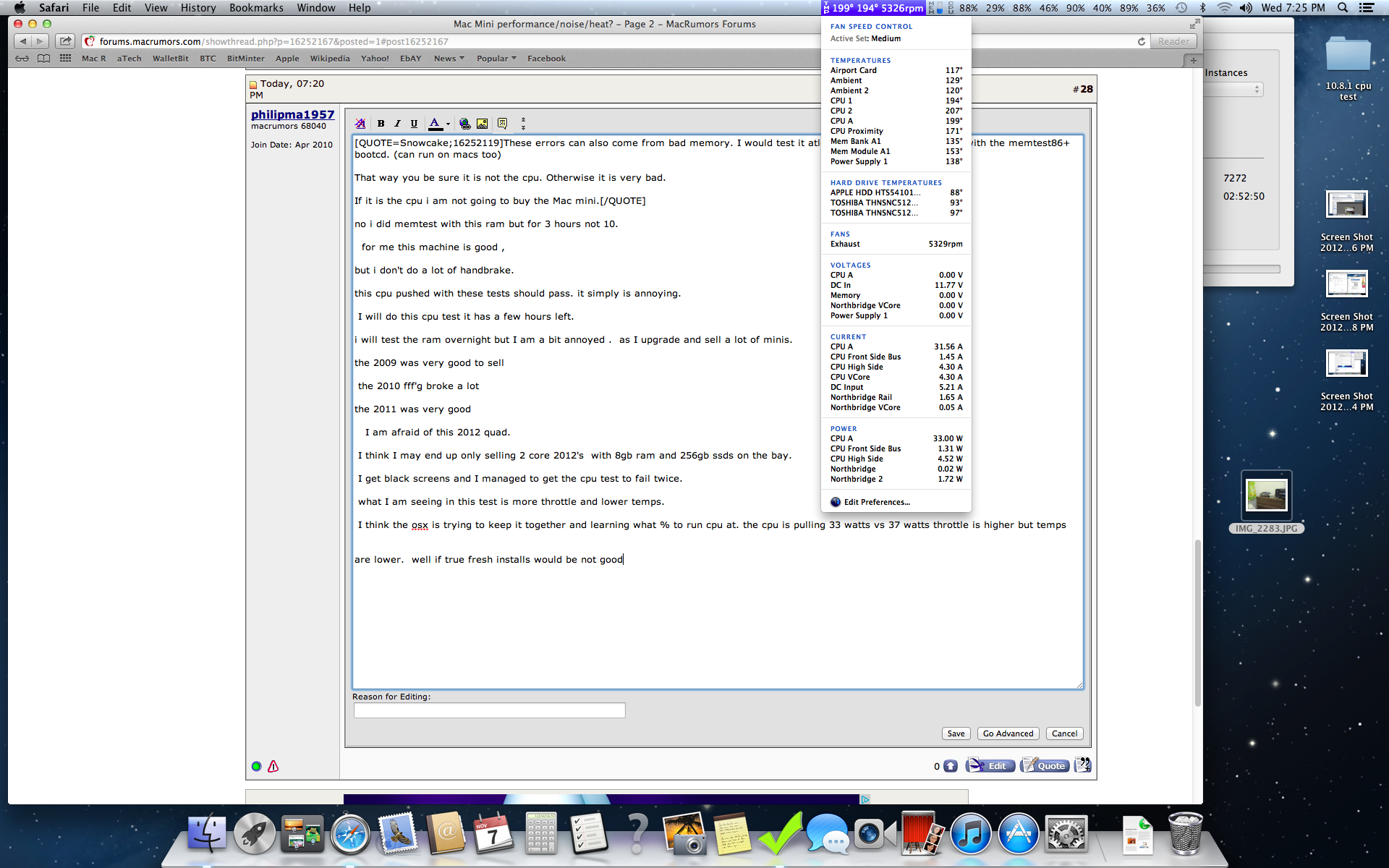The width and height of the screenshot is (1389, 868).
Task: Click the insert image icon
Action: [482, 124]
